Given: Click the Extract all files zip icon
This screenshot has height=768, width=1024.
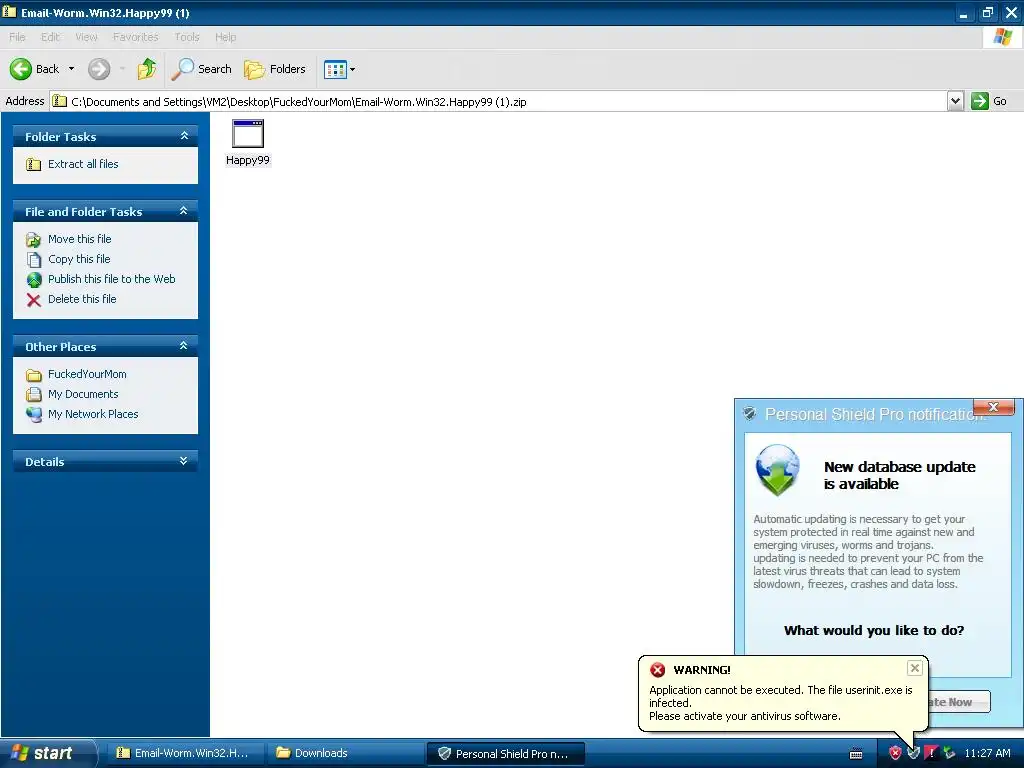Looking at the screenshot, I should pyautogui.click(x=33, y=165).
